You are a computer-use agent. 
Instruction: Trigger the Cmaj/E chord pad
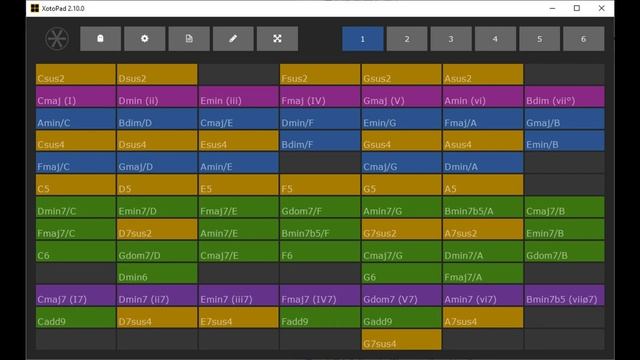click(x=238, y=118)
